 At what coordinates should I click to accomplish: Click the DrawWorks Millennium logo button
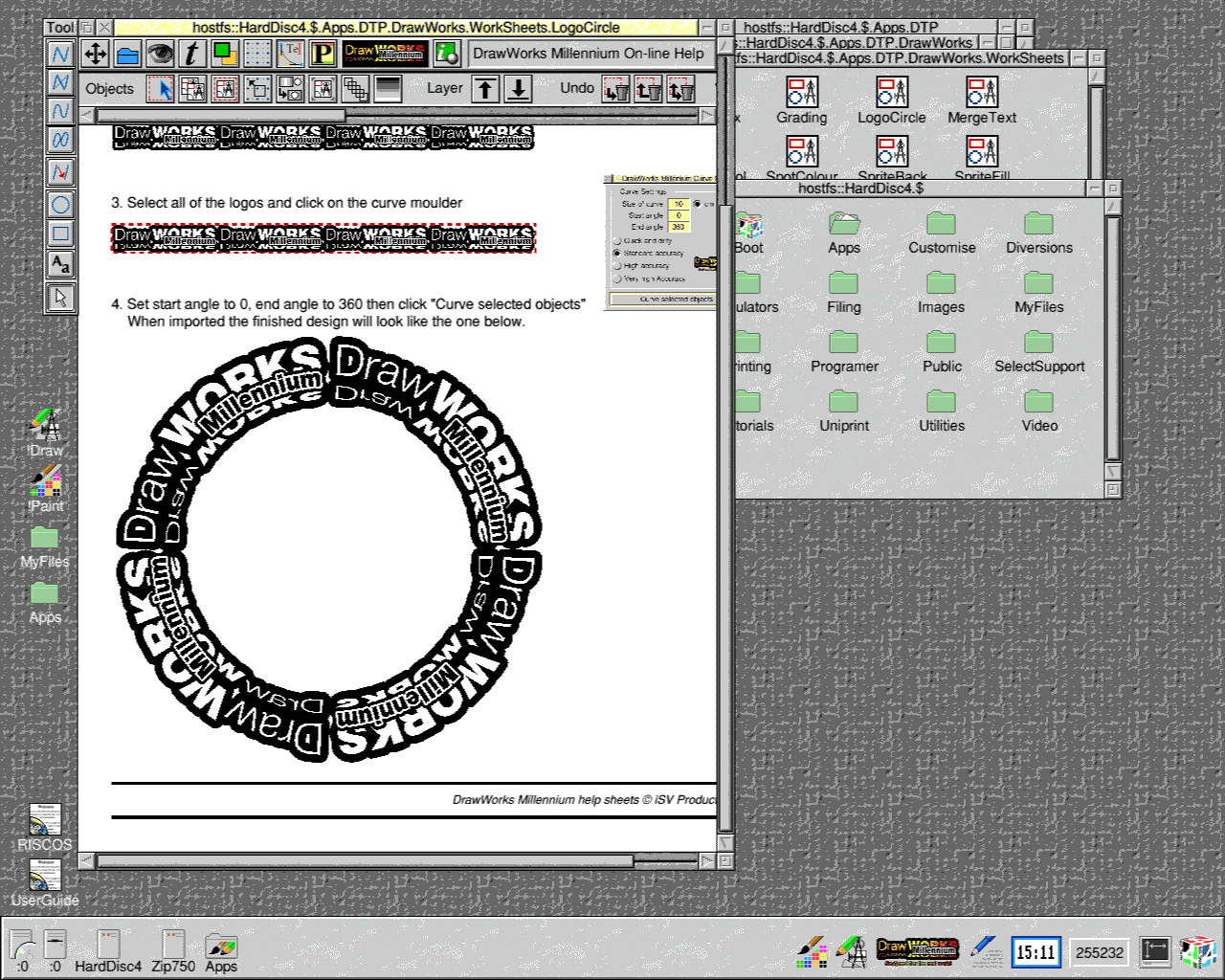point(385,54)
